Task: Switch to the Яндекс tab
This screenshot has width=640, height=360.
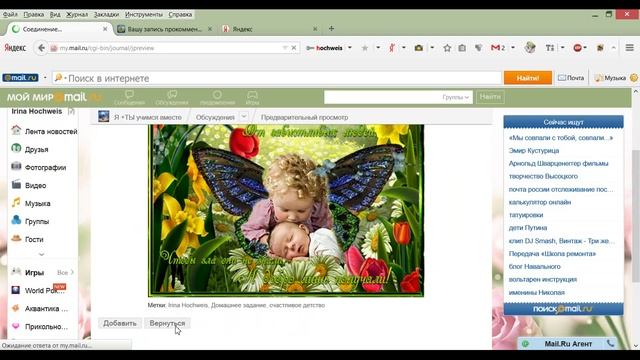Action: pyautogui.click(x=269, y=29)
